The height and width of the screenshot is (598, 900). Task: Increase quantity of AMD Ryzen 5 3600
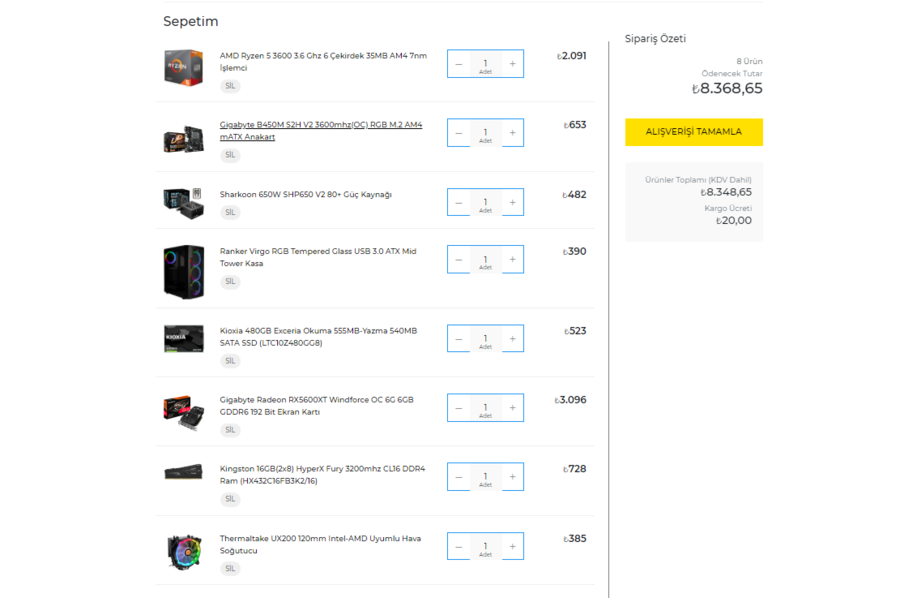click(513, 64)
